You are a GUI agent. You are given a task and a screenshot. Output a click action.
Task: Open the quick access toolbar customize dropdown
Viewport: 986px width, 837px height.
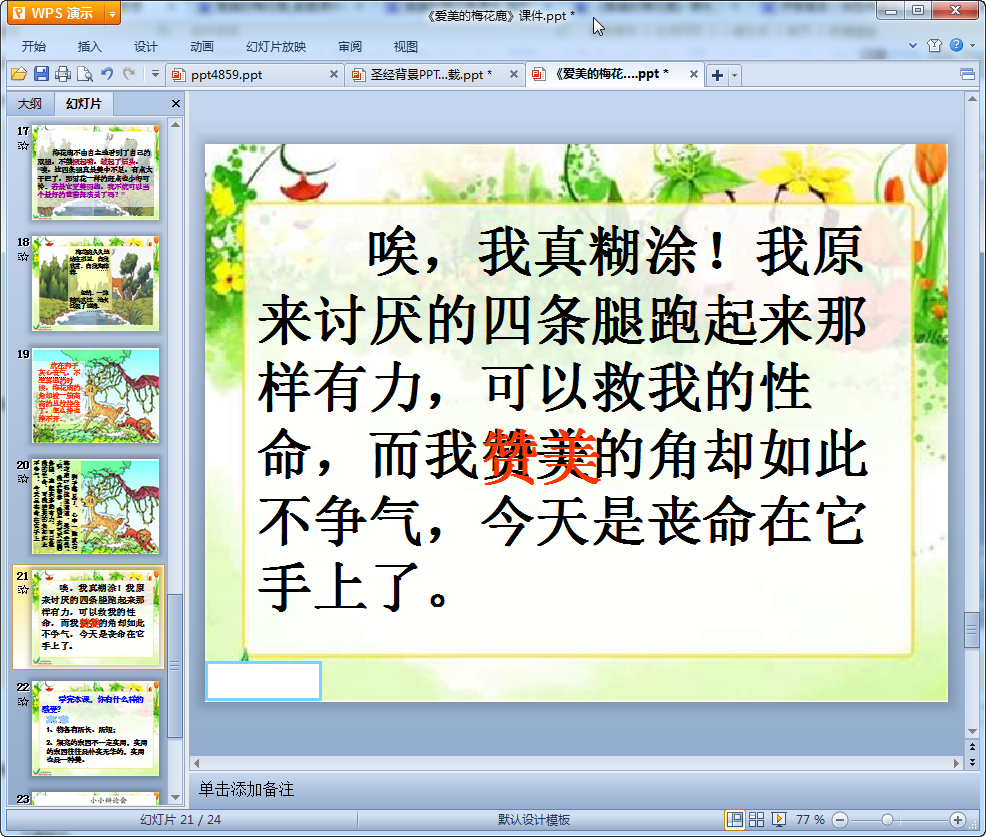click(155, 74)
